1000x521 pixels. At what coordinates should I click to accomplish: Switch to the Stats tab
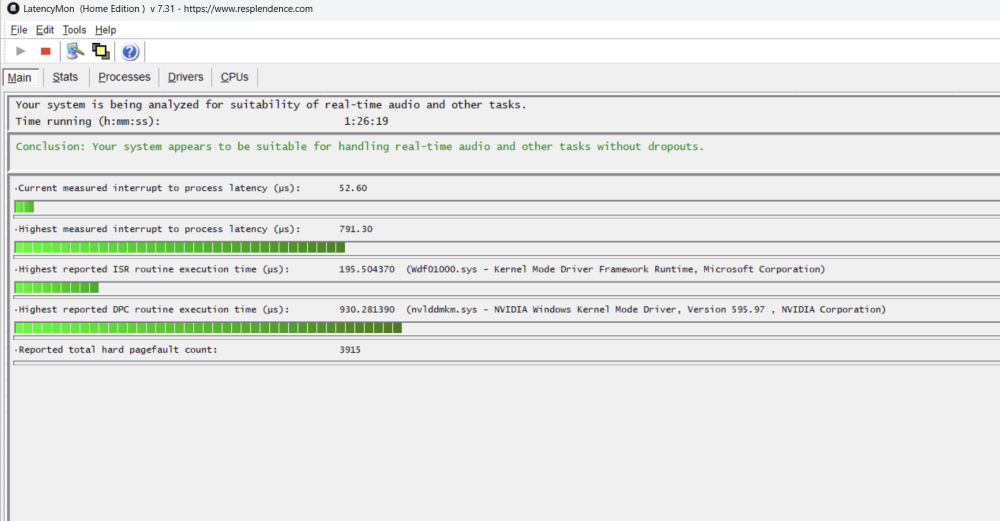65,77
